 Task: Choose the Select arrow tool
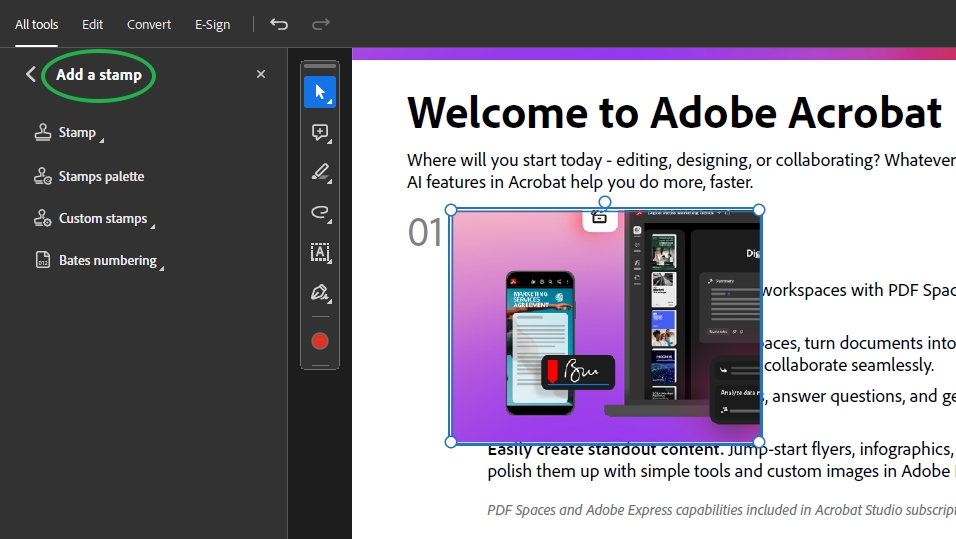tap(320, 92)
